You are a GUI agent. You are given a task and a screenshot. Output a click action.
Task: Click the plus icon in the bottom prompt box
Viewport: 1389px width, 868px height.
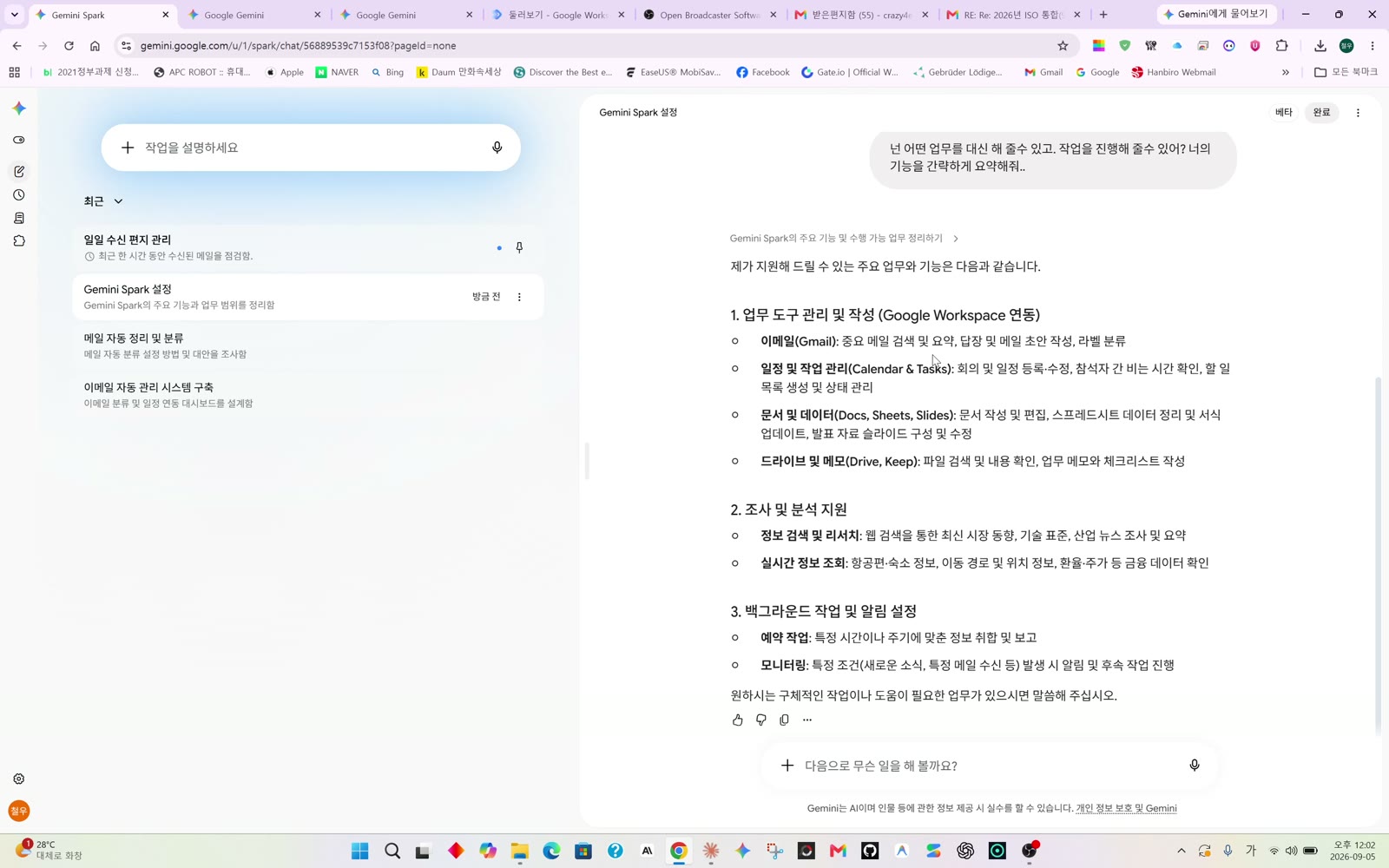787,766
